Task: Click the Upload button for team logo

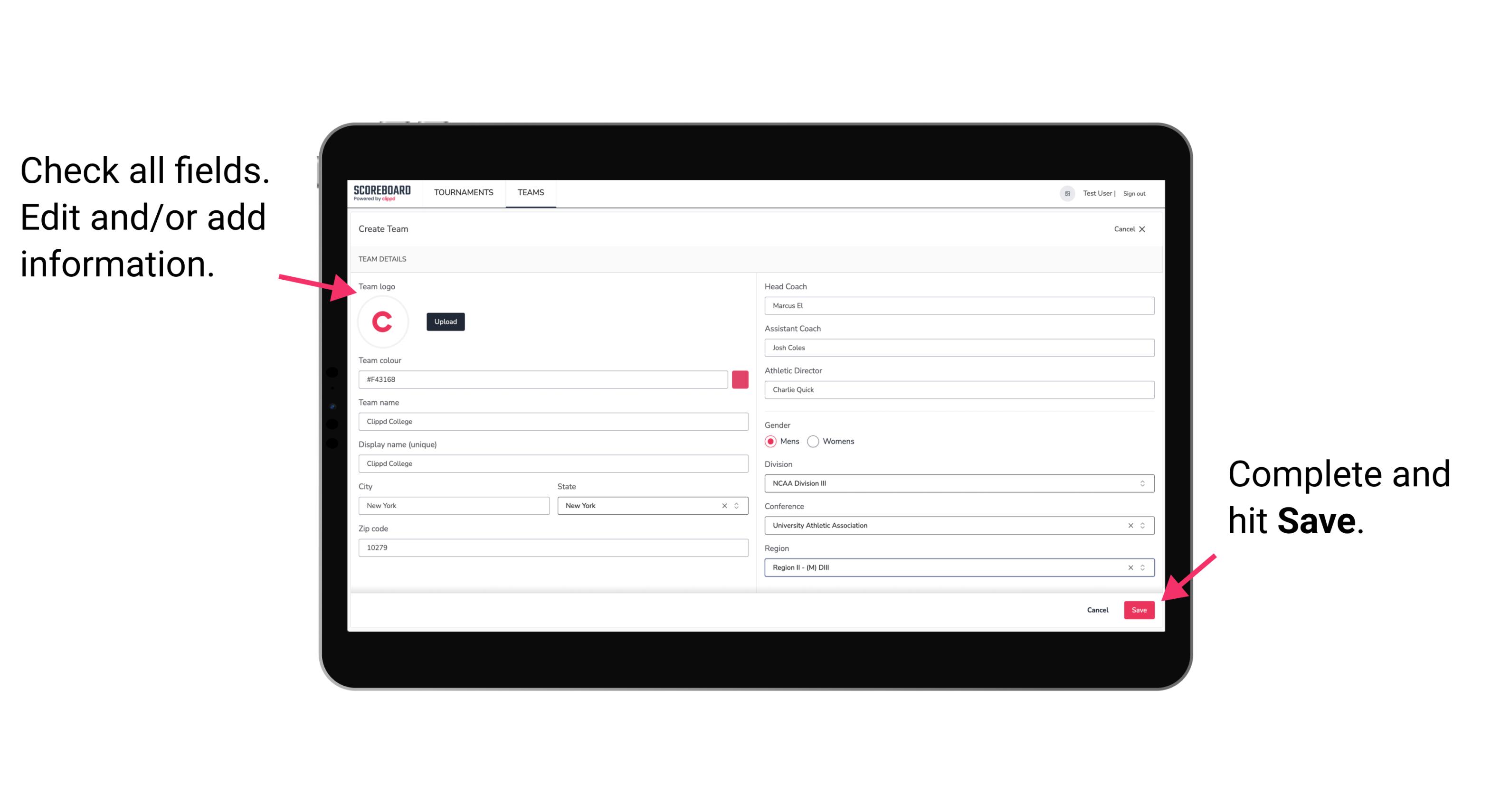Action: [445, 321]
